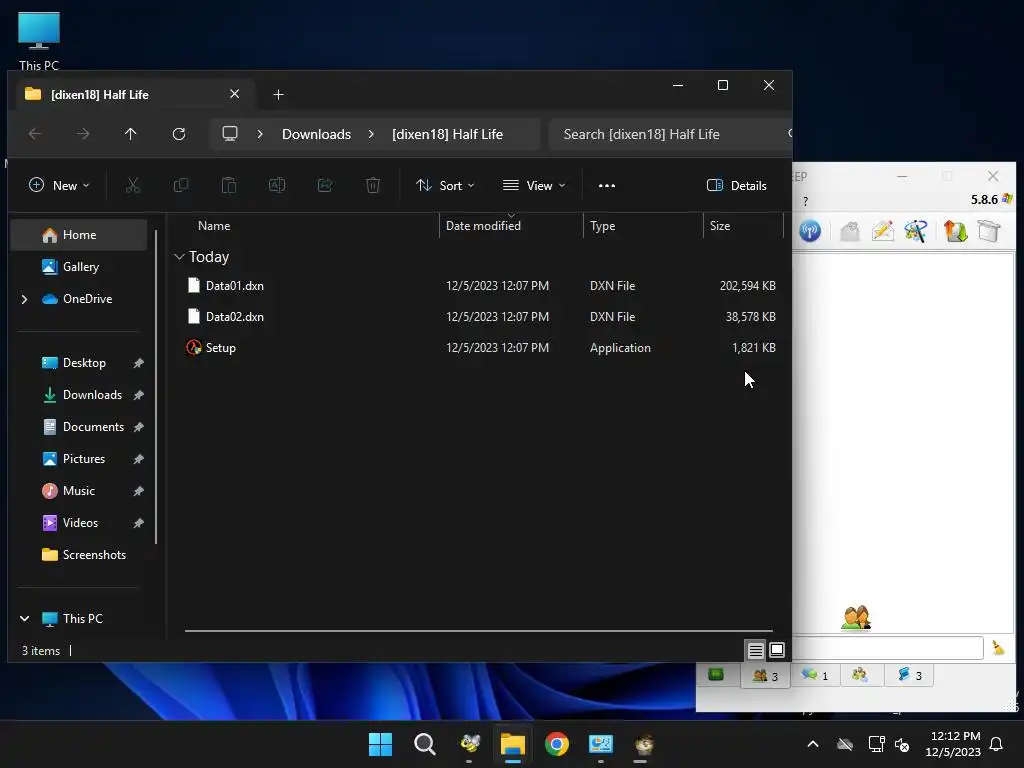The height and width of the screenshot is (768, 1024).
Task: Toggle the Details pane button
Action: coord(737,185)
